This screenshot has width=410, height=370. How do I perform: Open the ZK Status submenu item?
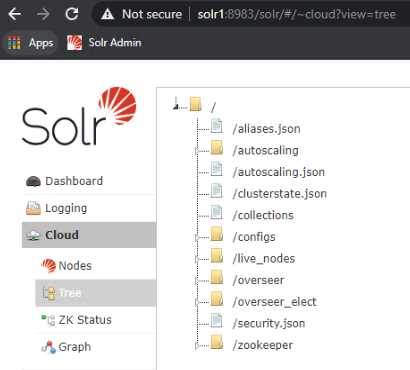coord(96,320)
